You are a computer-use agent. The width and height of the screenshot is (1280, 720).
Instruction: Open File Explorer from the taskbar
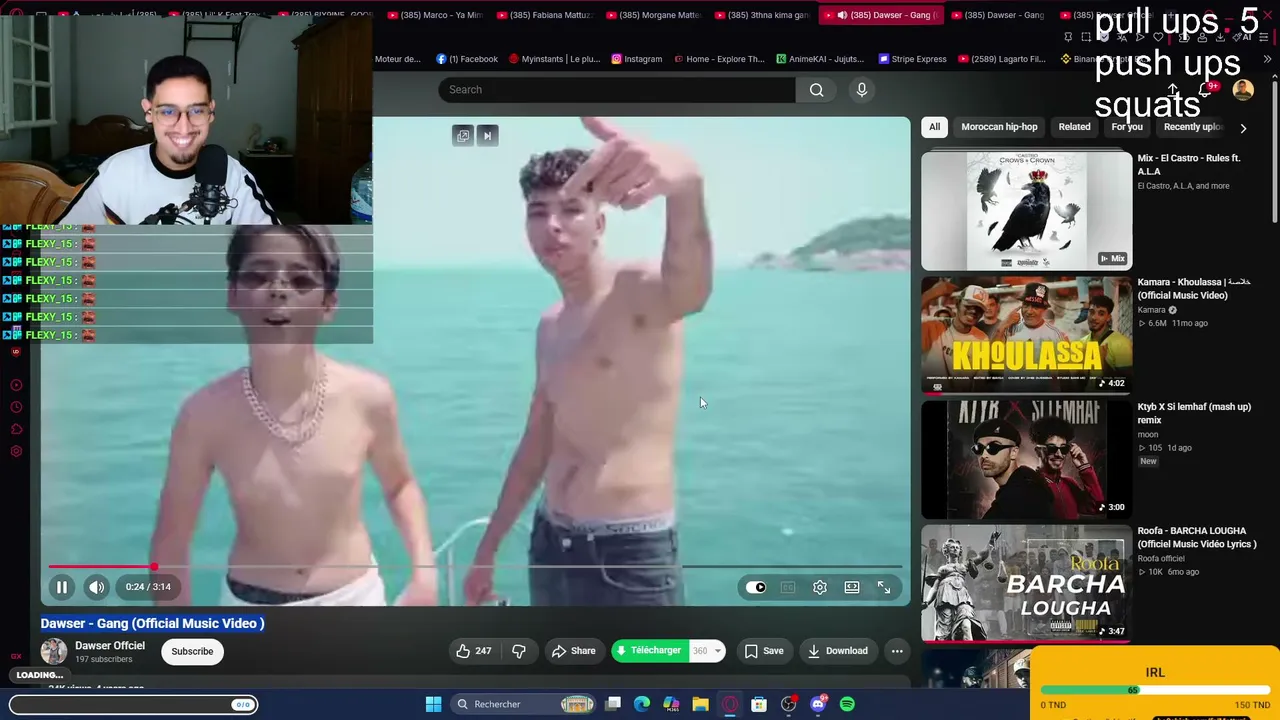click(700, 704)
